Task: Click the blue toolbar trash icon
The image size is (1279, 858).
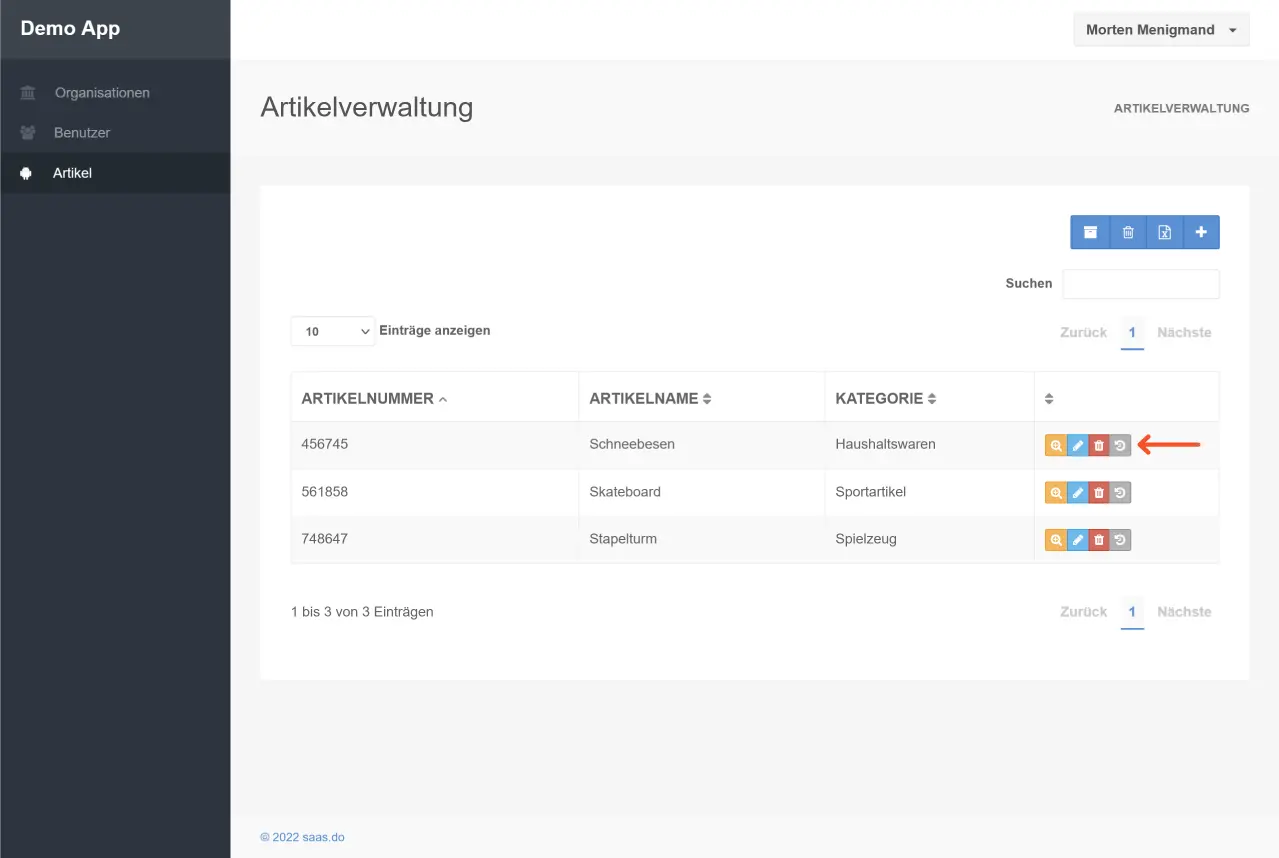Action: pos(1128,232)
